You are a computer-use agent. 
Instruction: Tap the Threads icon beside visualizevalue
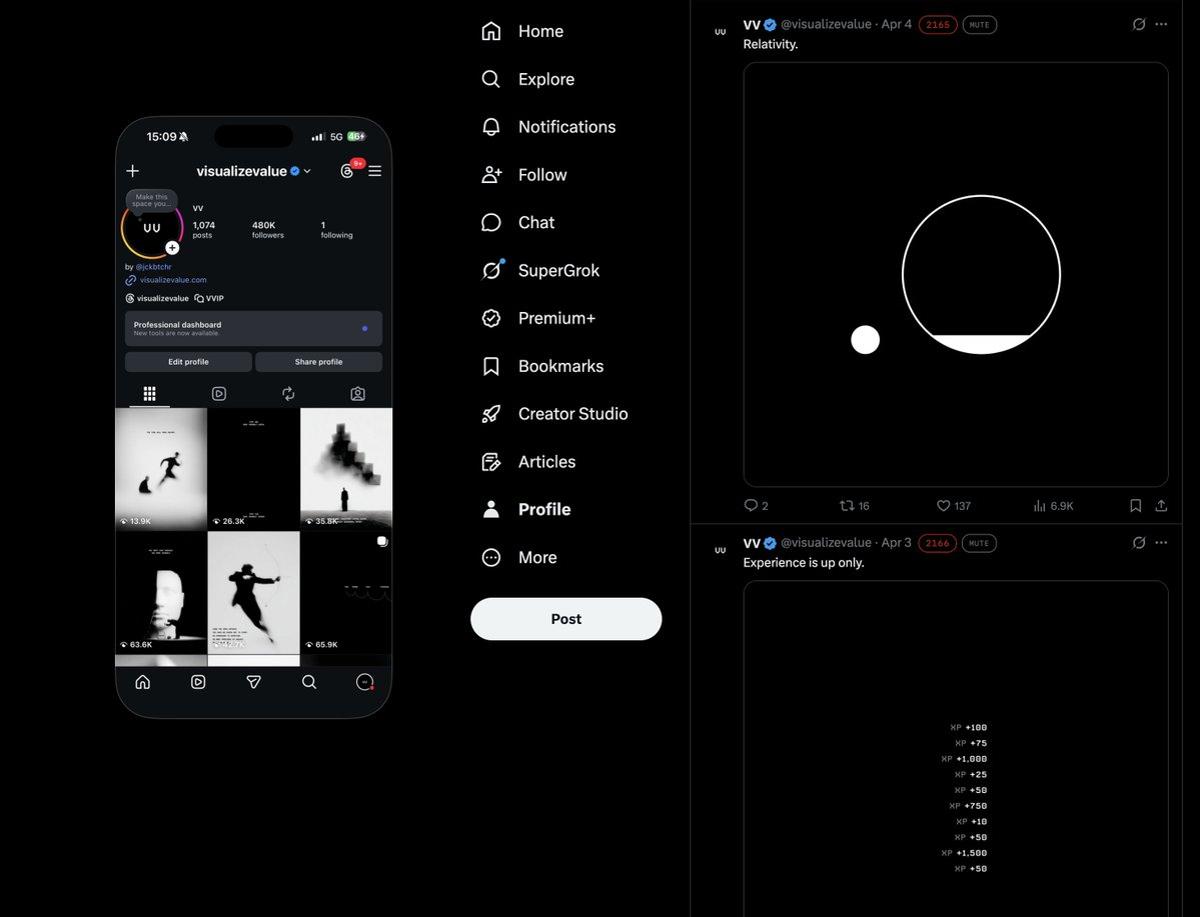(347, 170)
